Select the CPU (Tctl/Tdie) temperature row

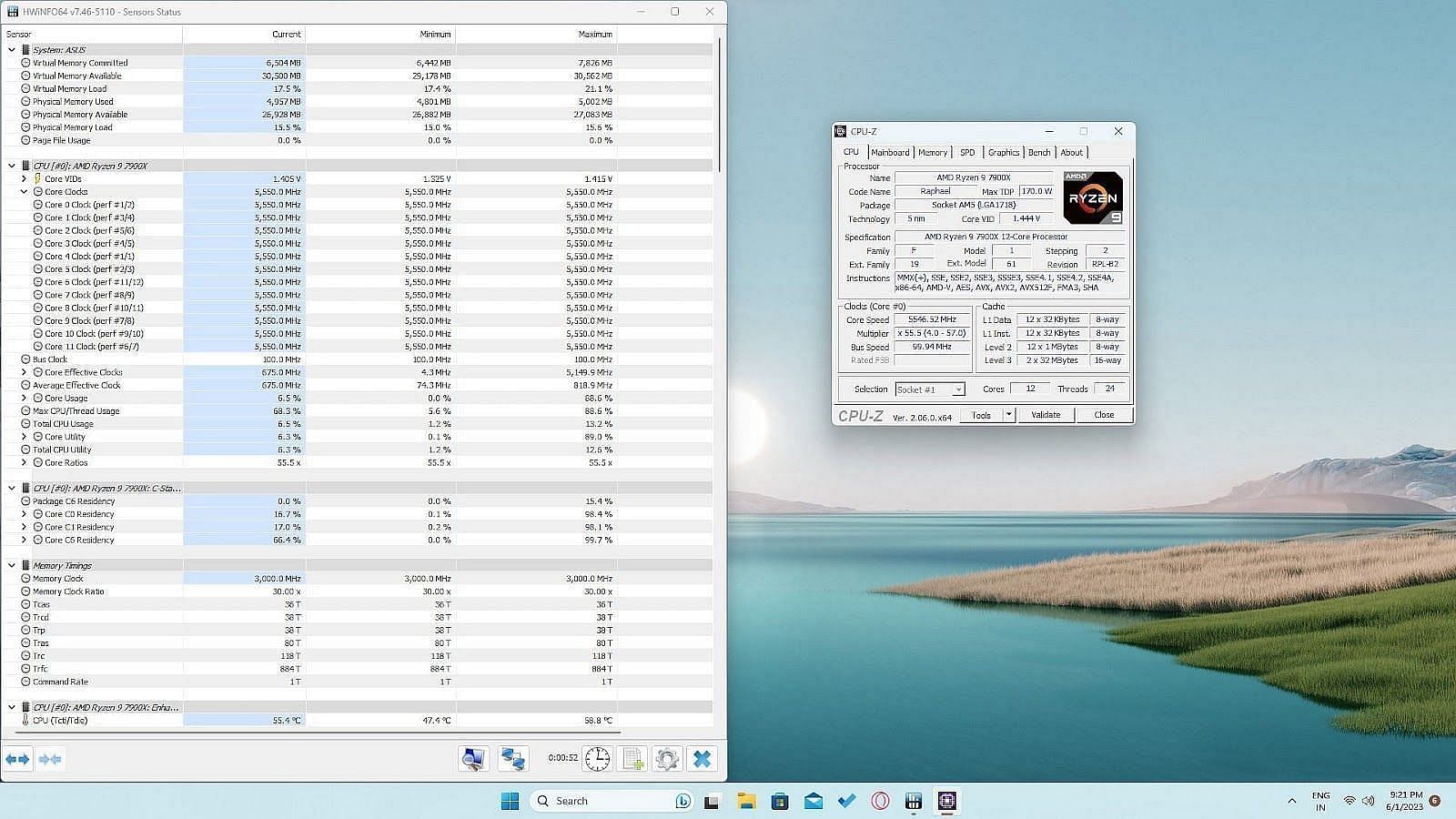tap(357, 720)
